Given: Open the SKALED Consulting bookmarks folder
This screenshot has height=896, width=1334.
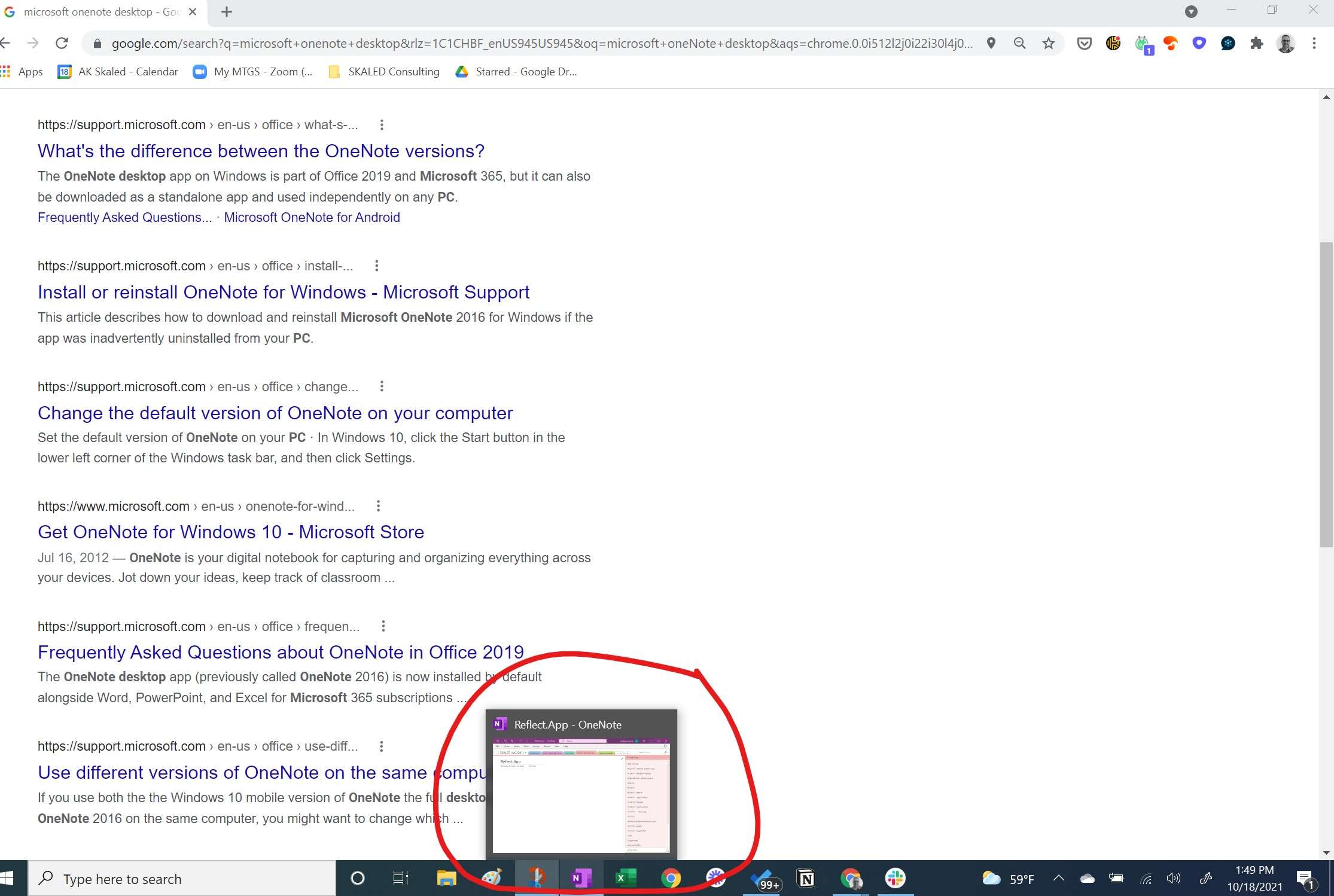Looking at the screenshot, I should click(x=384, y=72).
